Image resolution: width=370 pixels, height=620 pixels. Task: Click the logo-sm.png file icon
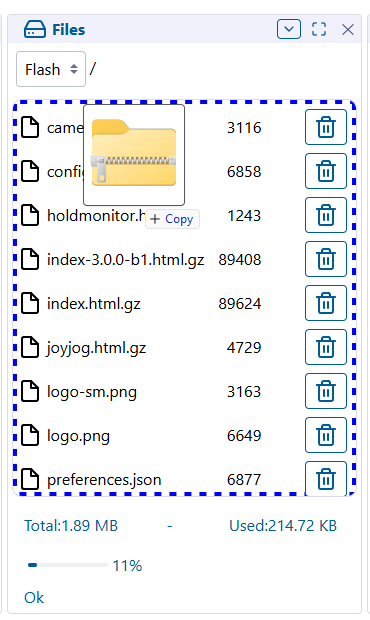[x=30, y=391]
